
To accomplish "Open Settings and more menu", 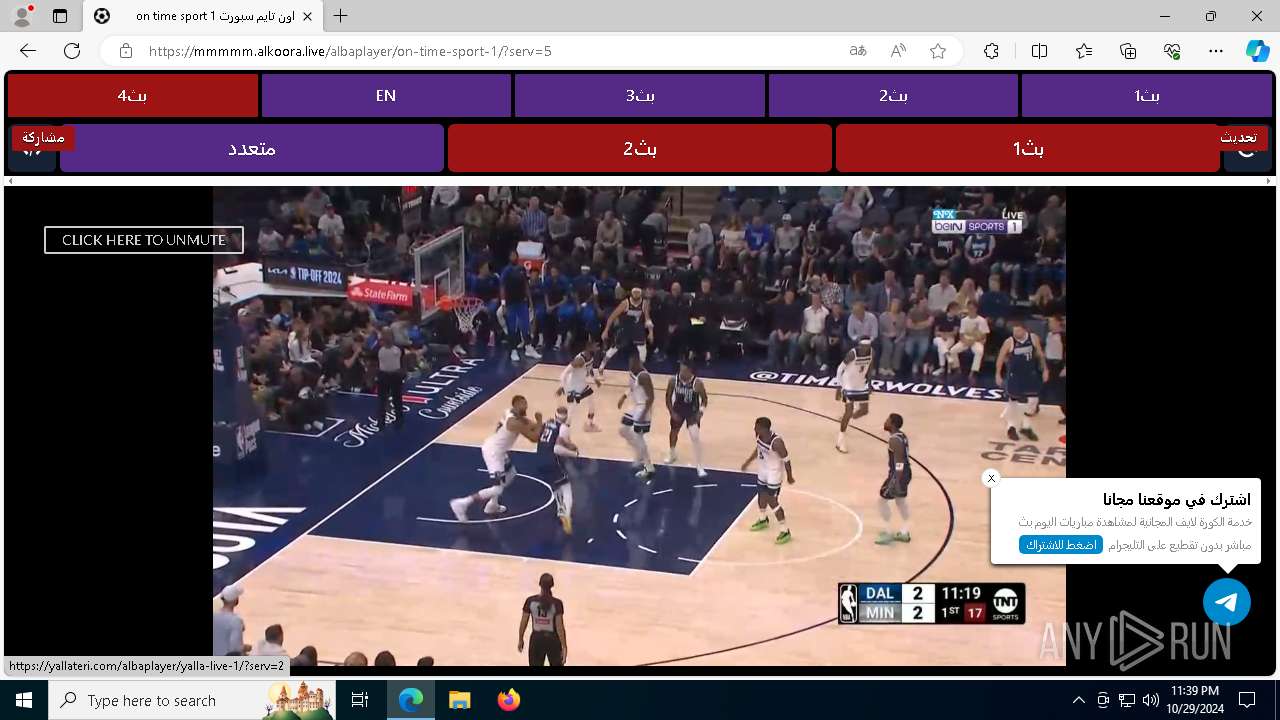I will click(x=1216, y=51).
